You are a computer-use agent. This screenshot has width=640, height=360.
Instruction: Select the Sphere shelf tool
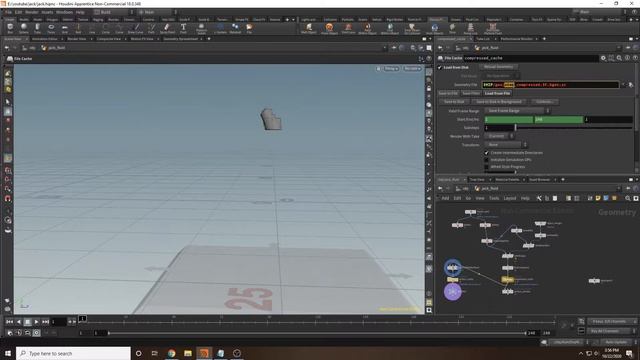pos(24,28)
